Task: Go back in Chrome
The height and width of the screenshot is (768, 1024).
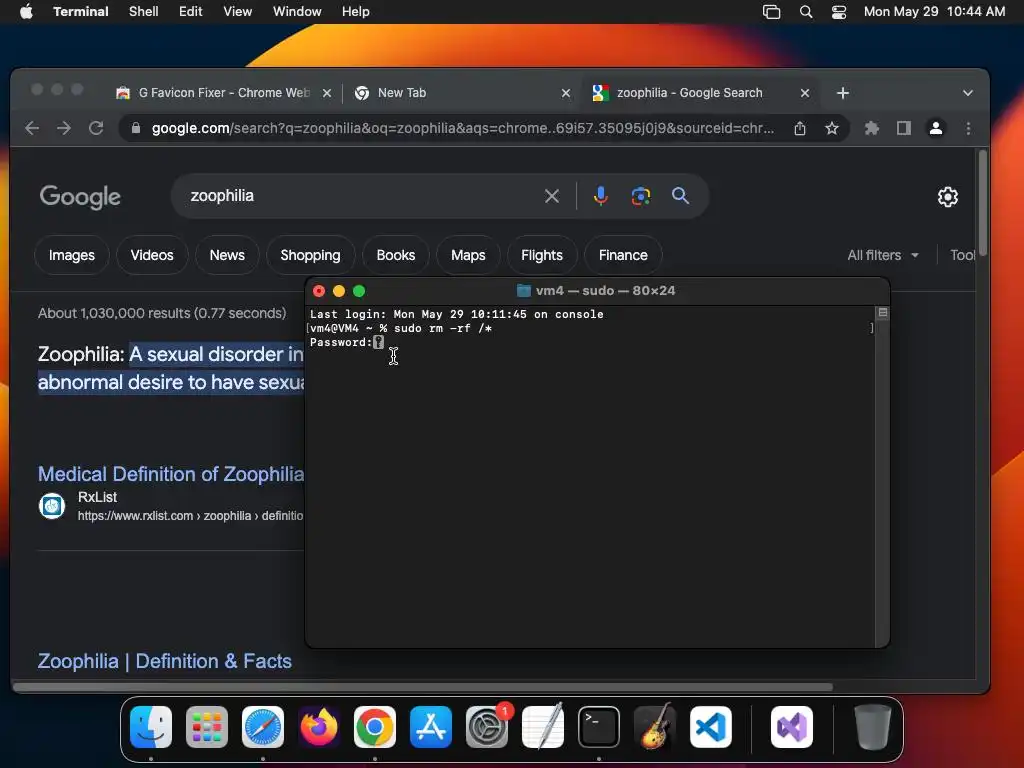Action: [32, 128]
